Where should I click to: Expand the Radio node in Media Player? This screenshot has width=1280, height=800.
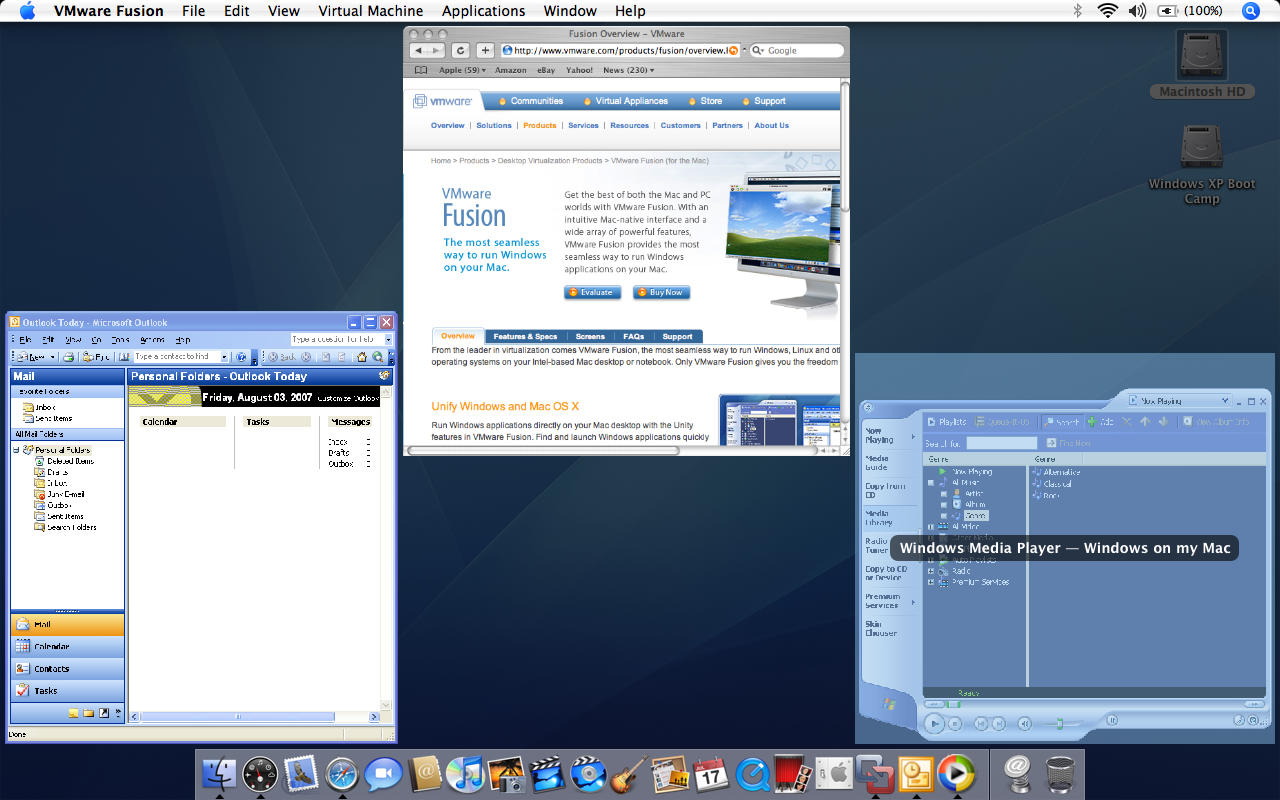931,571
